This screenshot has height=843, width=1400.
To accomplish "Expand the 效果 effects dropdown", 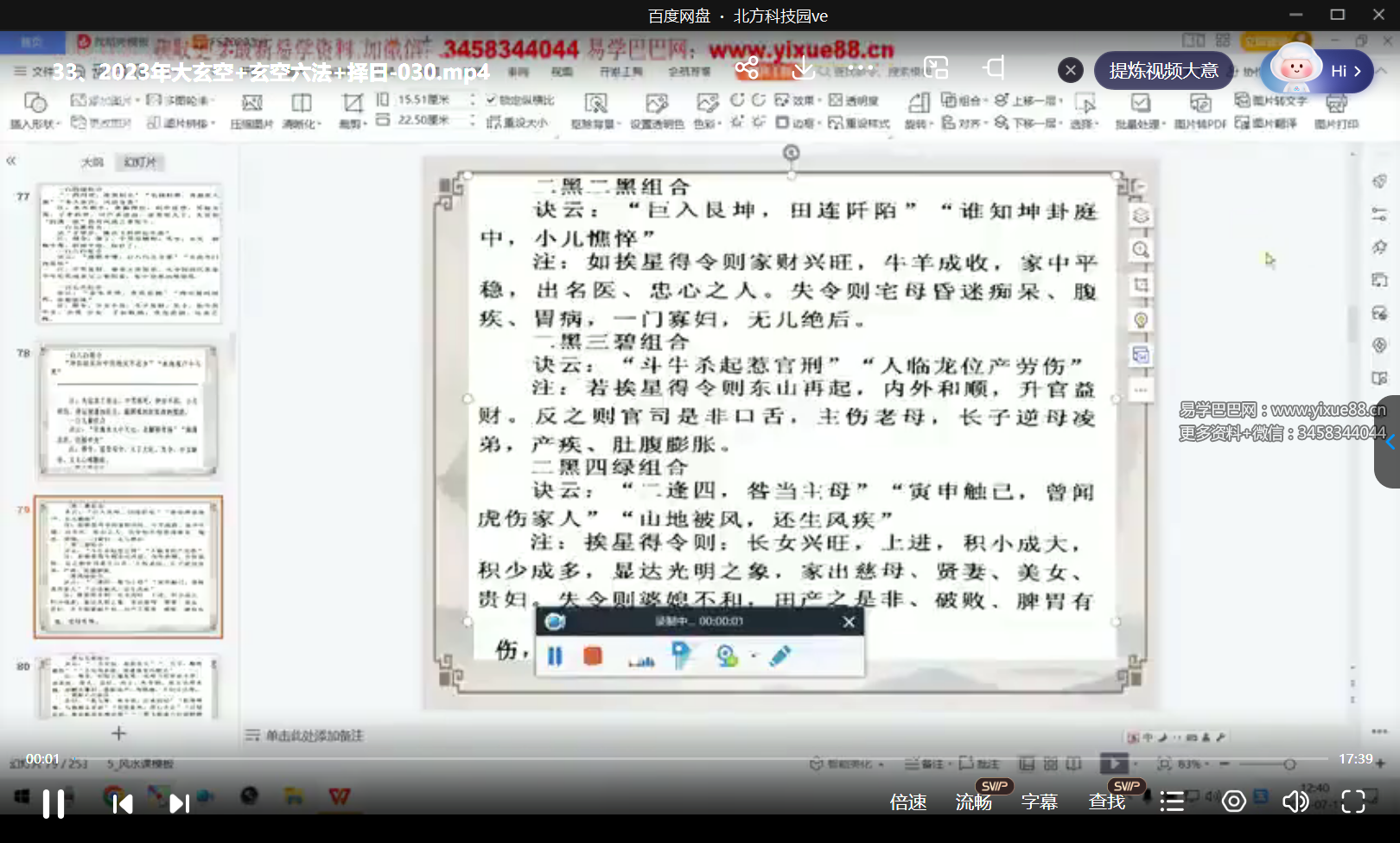I will click(x=802, y=99).
